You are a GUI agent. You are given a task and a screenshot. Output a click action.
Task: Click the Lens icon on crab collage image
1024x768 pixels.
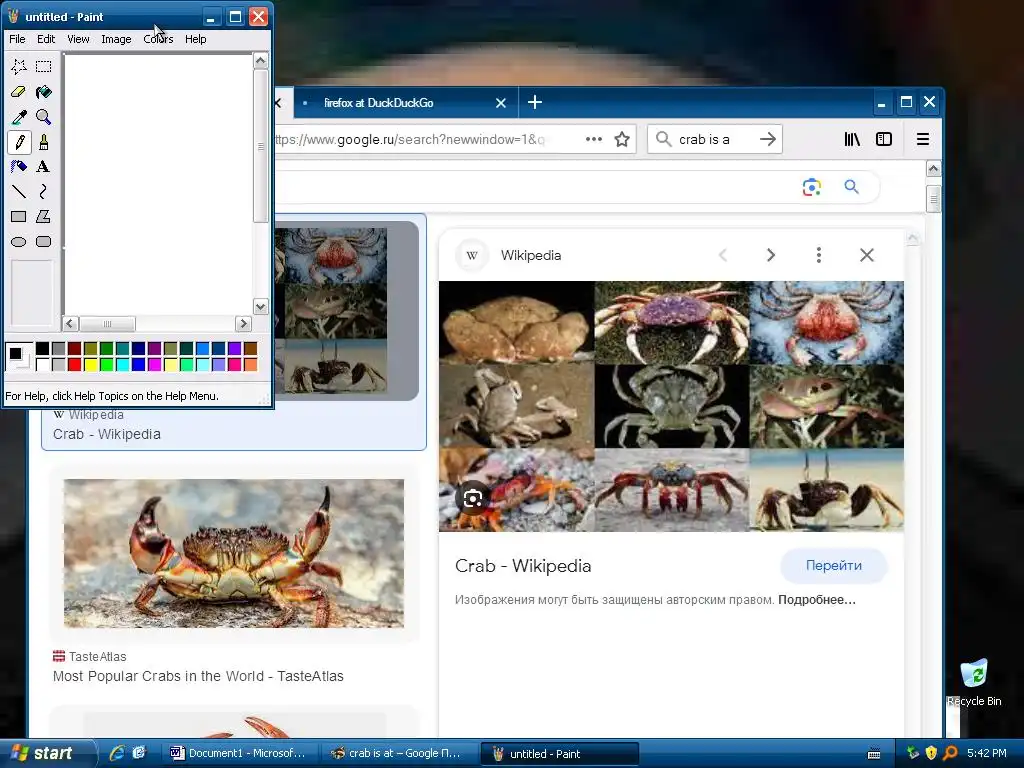pos(473,499)
